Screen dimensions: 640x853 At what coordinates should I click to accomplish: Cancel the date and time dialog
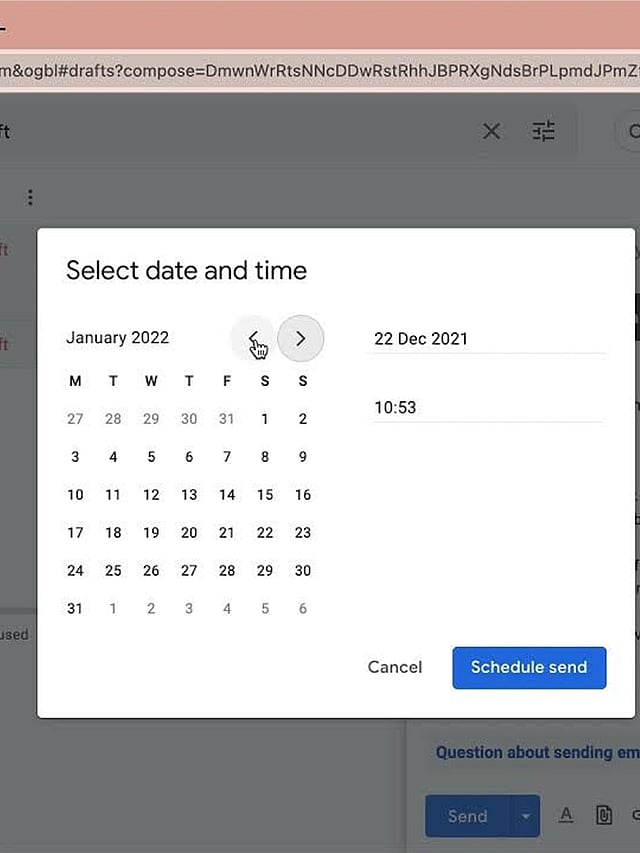pos(395,667)
